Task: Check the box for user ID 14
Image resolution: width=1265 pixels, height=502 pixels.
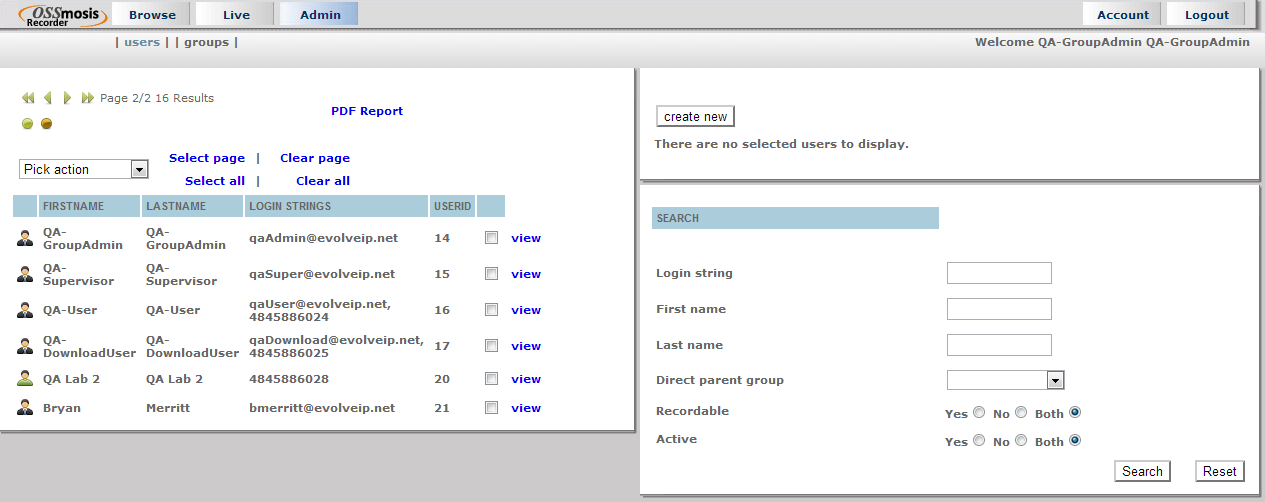Action: [491, 238]
